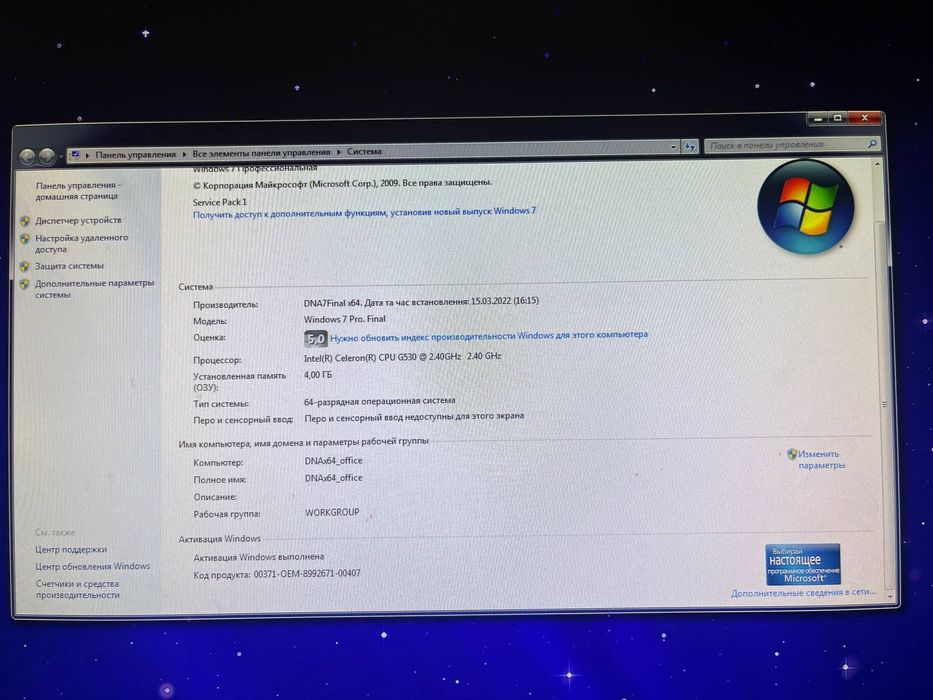This screenshot has height=700, width=933.
Task: Open Дополнительные сведения в сети link
Action: pos(803,593)
